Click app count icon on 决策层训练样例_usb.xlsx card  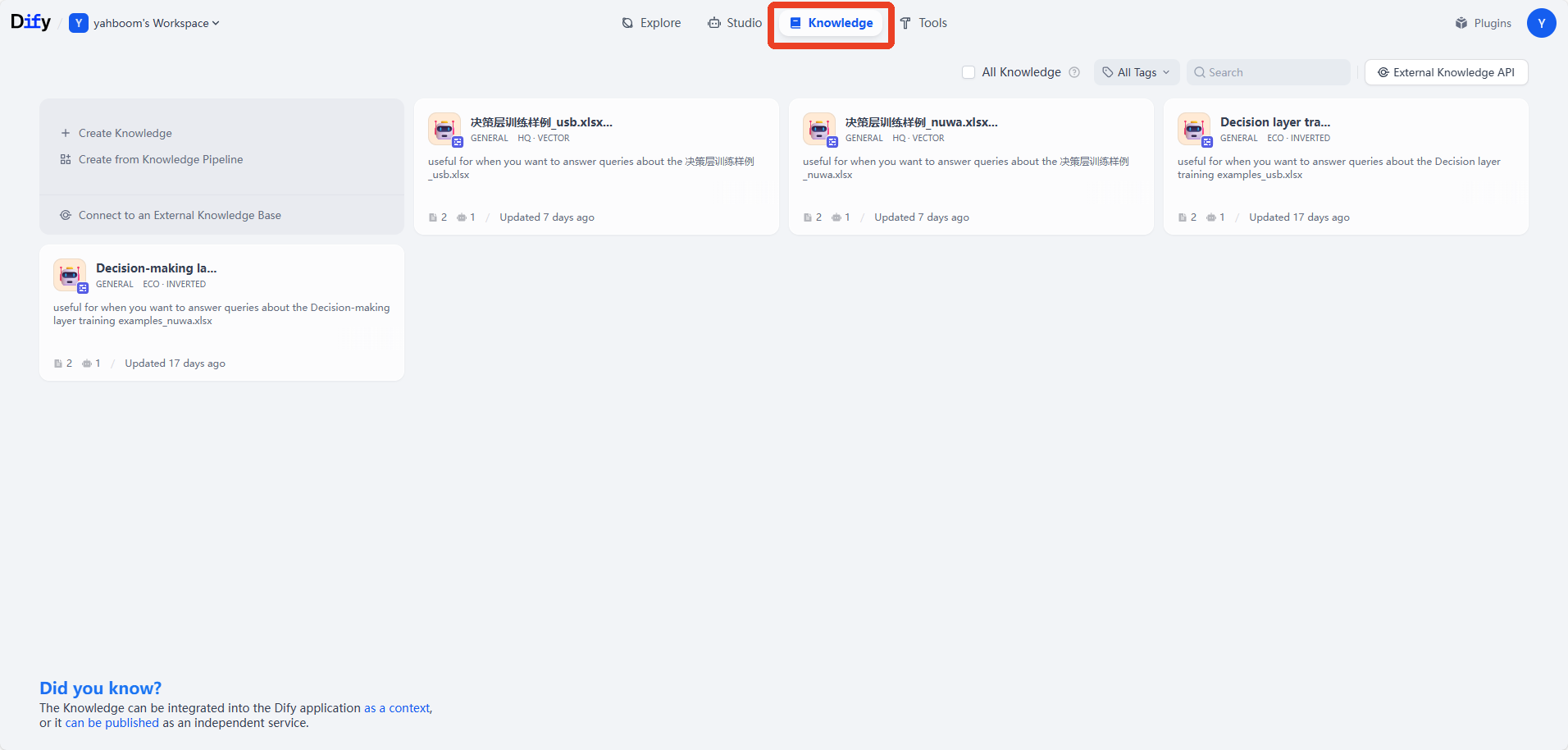462,217
